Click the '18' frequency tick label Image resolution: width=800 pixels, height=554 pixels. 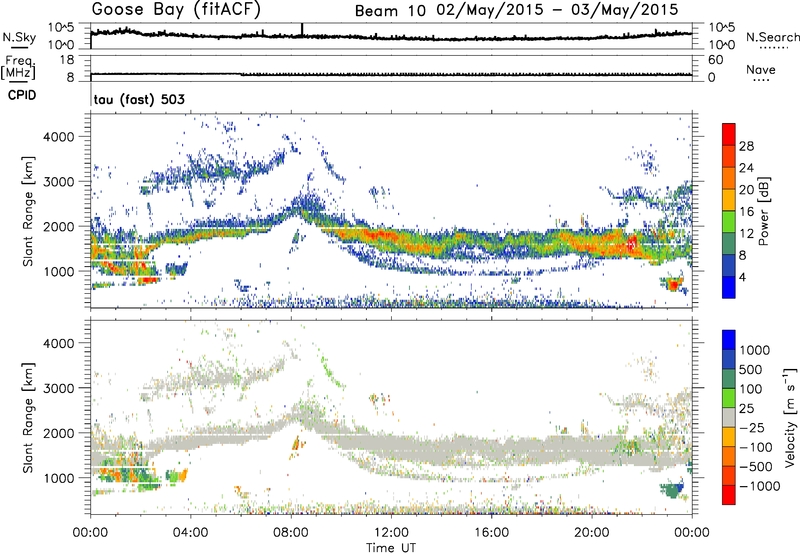66,60
